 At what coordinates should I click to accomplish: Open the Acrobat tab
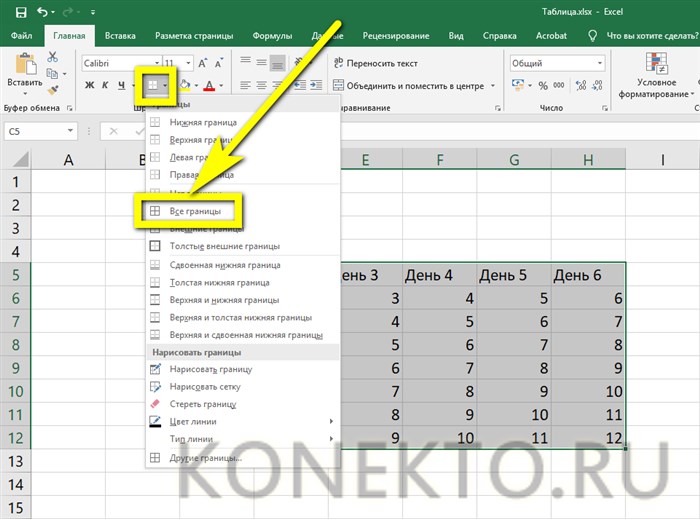click(x=551, y=36)
